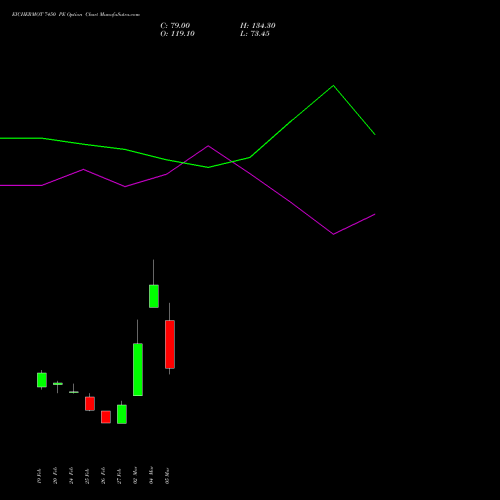Click the EICHERMOT 7450 PE chart title
The width and height of the screenshot is (500, 500).
tap(76, 14)
